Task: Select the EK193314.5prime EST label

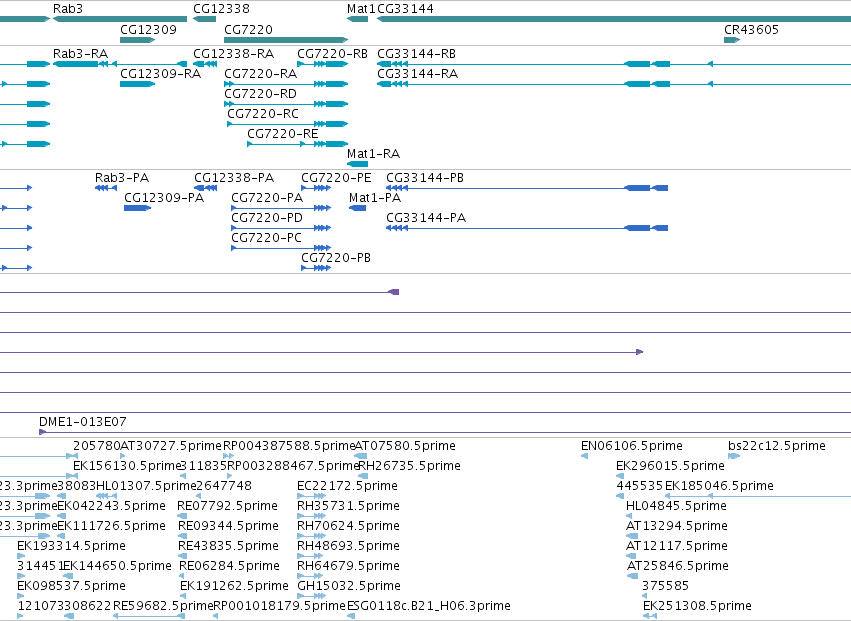Action: (71, 546)
